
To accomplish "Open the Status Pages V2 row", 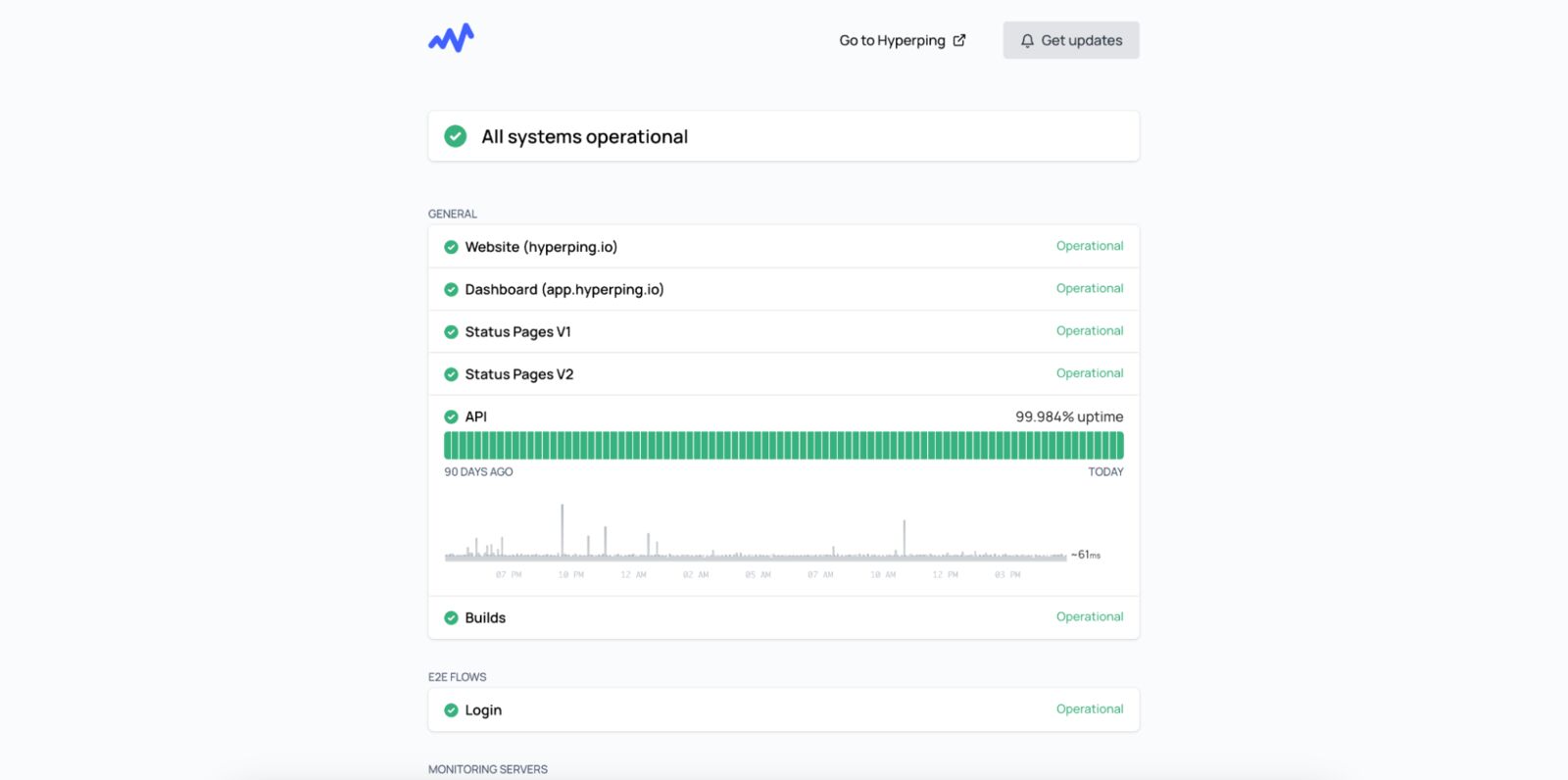I will 784,374.
